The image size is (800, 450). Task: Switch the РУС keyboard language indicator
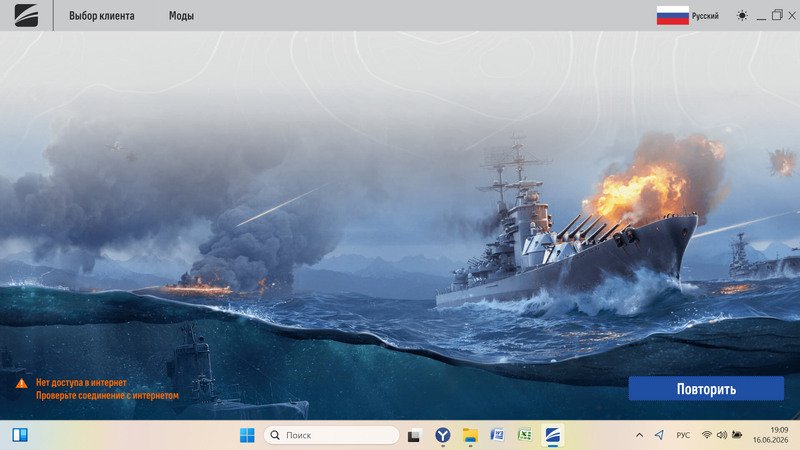click(x=683, y=435)
